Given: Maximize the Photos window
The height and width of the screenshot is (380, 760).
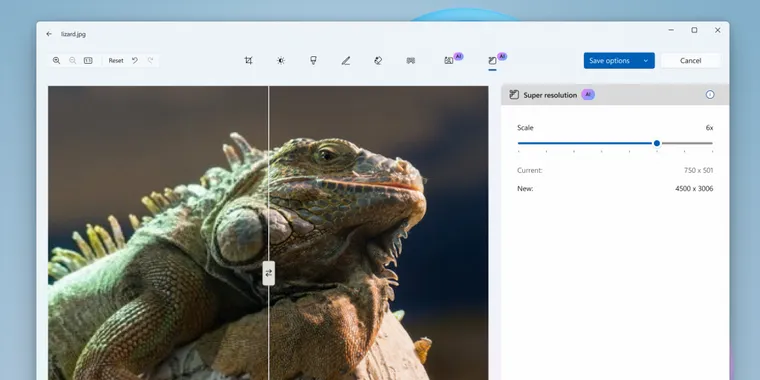Looking at the screenshot, I should click(694, 30).
